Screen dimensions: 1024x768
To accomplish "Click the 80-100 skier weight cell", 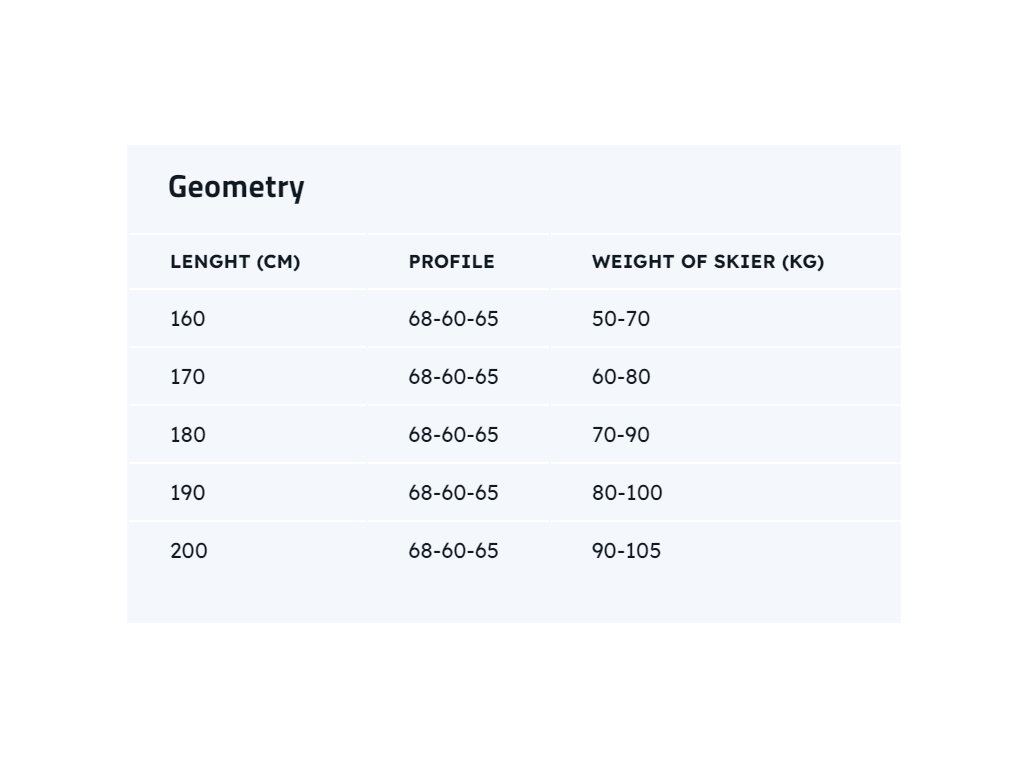I will tap(626, 493).
